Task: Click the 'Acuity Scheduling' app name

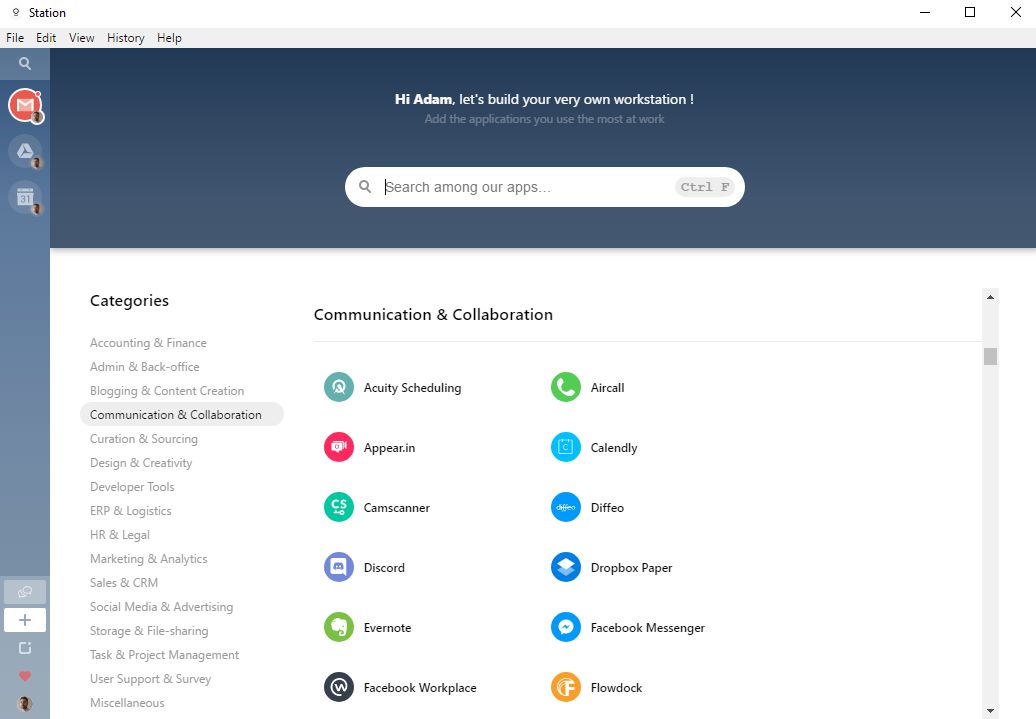Action: point(412,388)
